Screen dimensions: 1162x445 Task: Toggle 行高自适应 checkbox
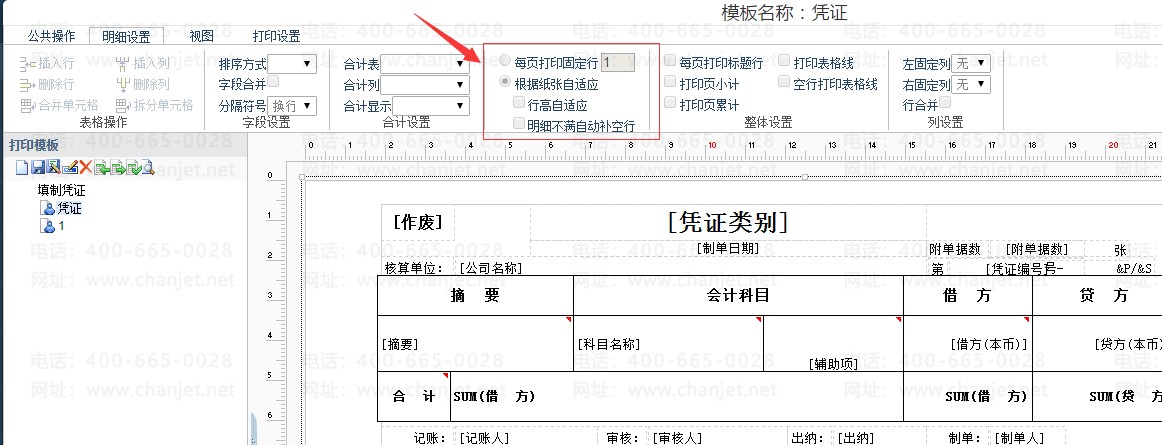pyautogui.click(x=519, y=104)
